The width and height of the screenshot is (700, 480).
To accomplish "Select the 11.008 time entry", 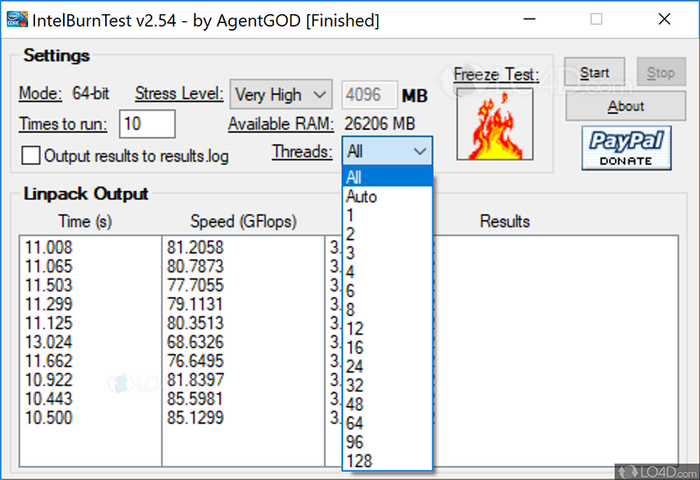I will pyautogui.click(x=48, y=247).
